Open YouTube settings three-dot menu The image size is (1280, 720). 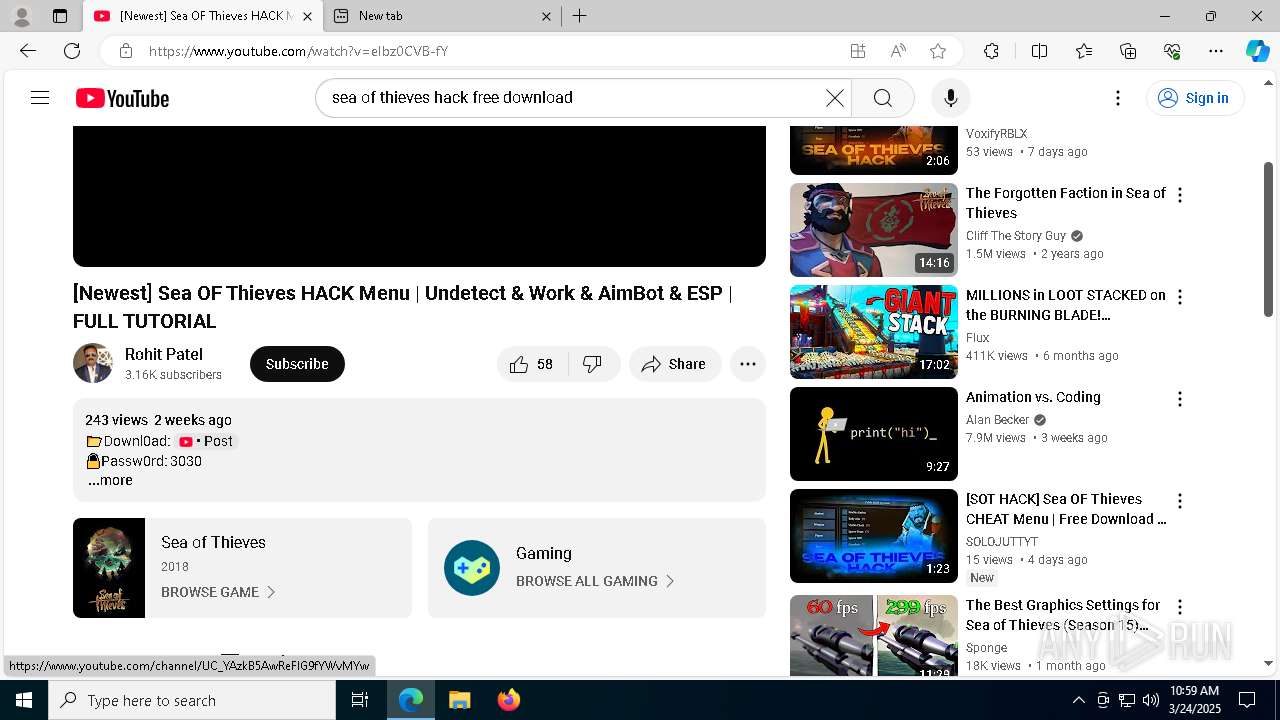(1118, 98)
